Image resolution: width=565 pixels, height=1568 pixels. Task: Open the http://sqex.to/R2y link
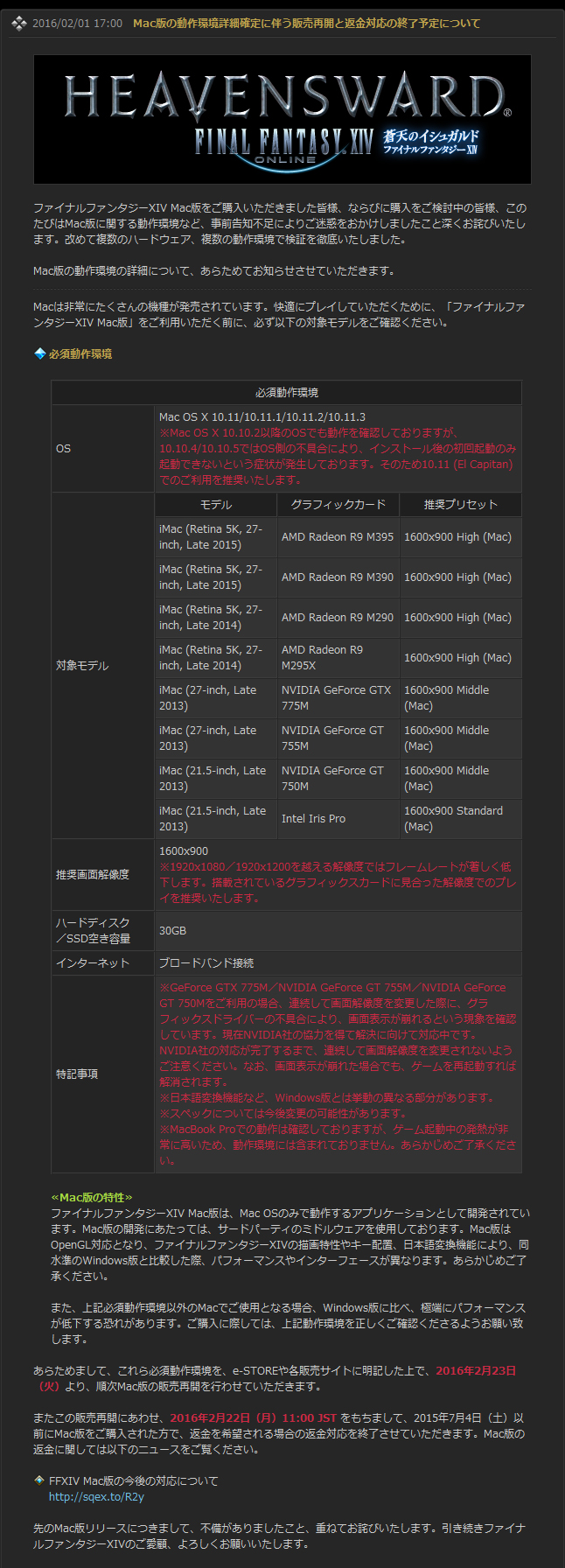96,1497
